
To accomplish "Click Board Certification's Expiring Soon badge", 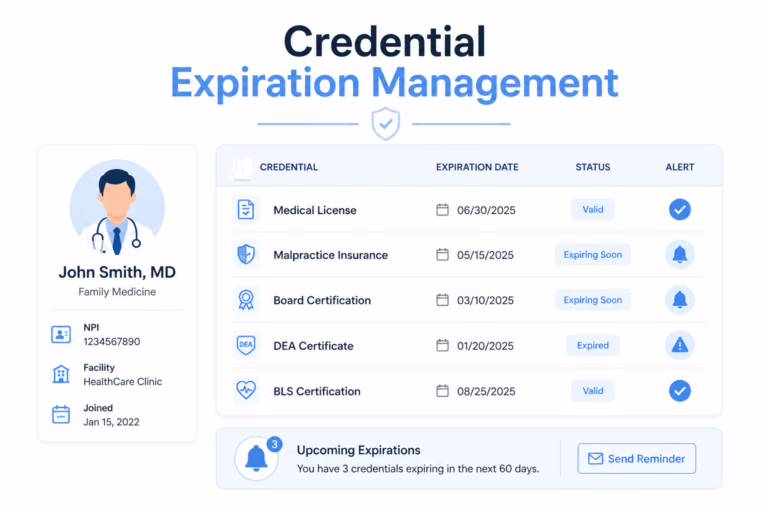I will click(593, 300).
